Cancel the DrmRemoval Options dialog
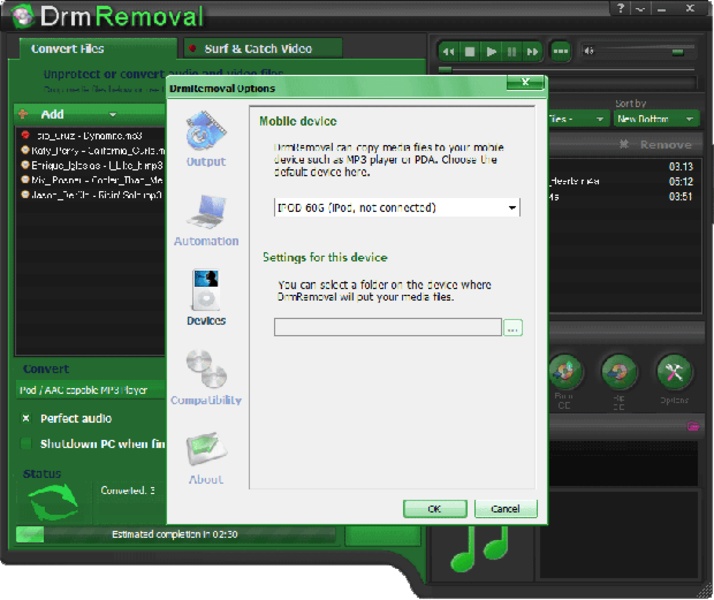The width and height of the screenshot is (714, 600). [505, 509]
